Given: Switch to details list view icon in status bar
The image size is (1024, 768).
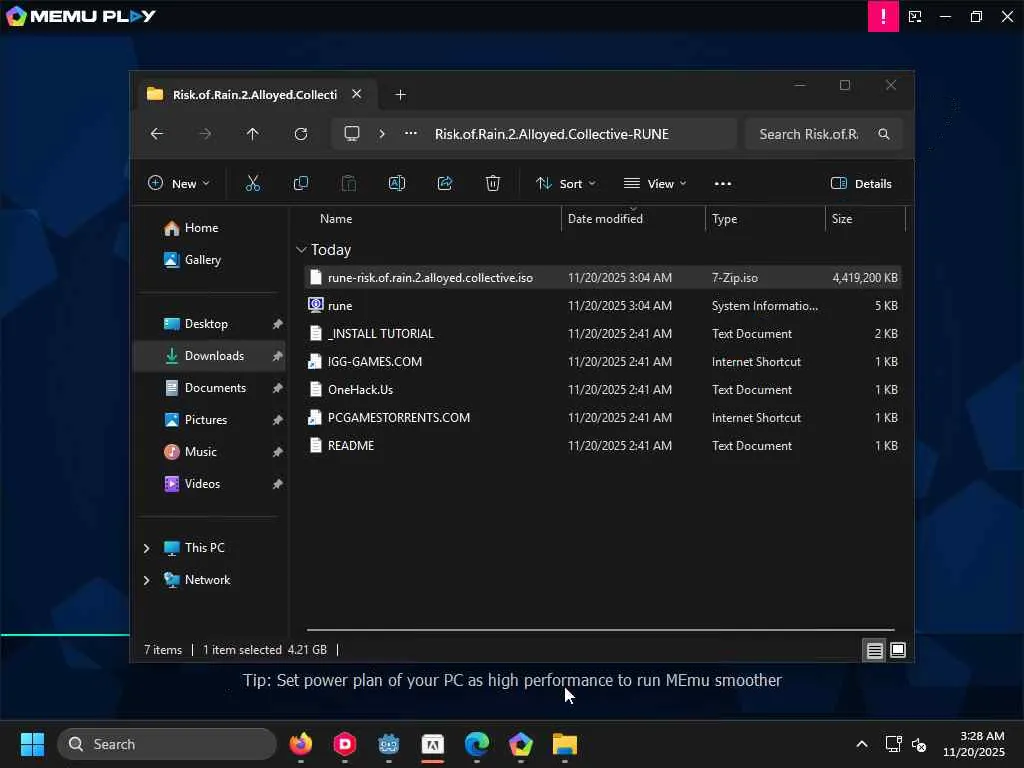Looking at the screenshot, I should tap(874, 650).
